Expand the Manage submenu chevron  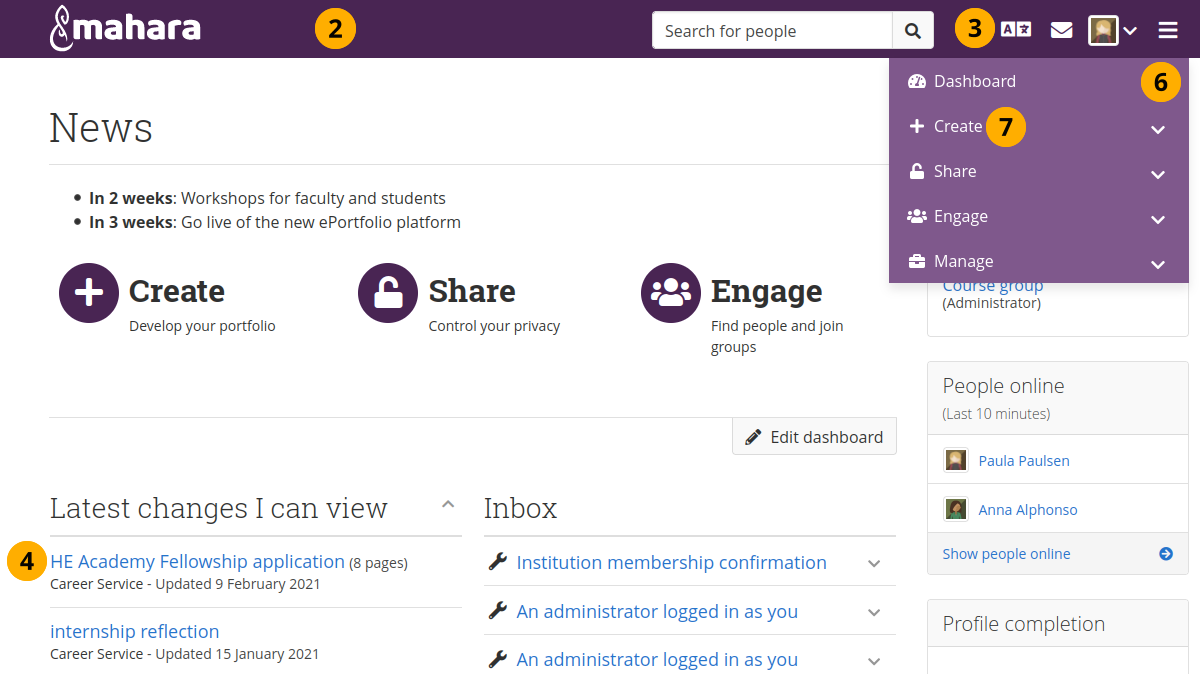[x=1158, y=264]
